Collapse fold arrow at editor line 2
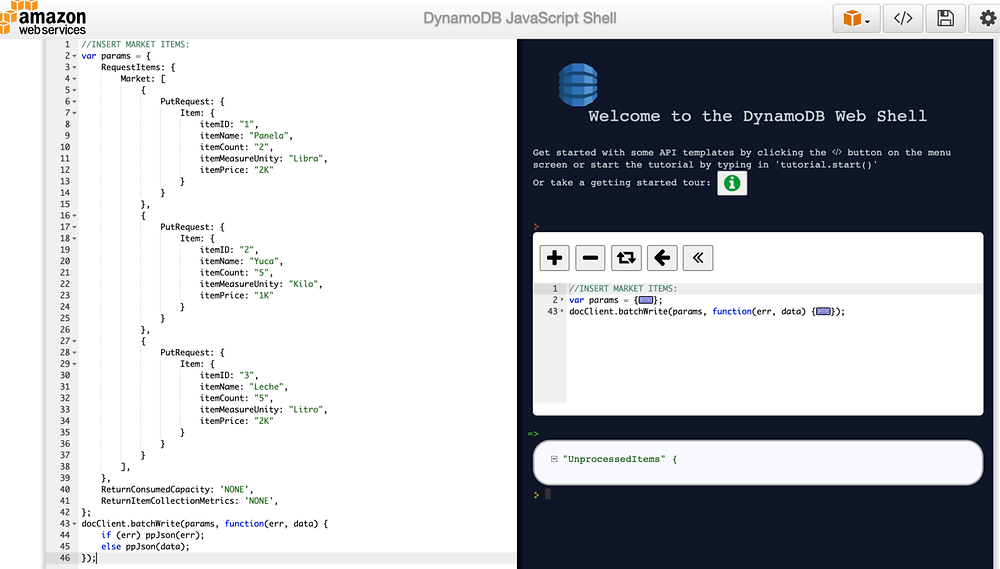This screenshot has width=1000, height=569. [75, 56]
